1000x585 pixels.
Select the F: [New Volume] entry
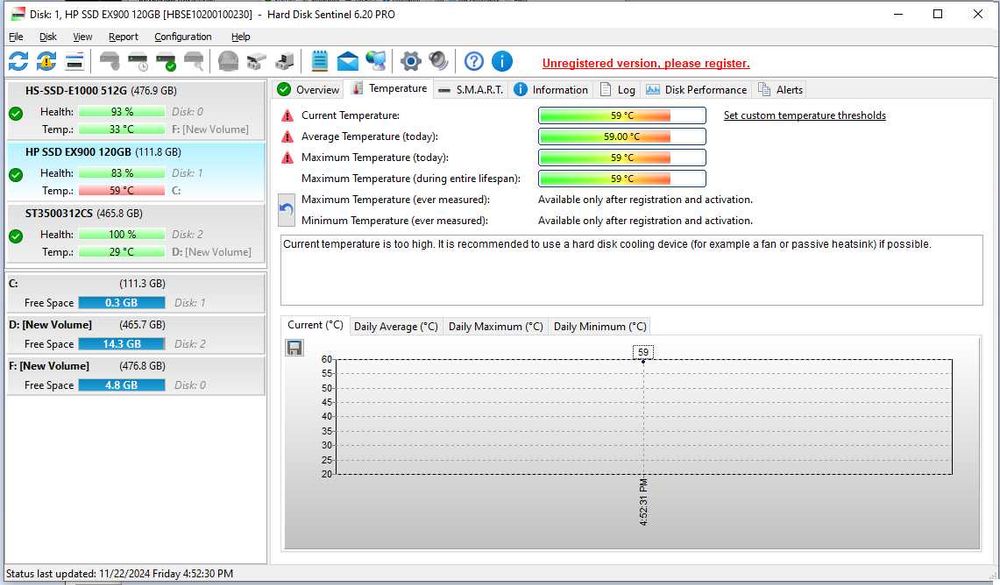(135, 376)
